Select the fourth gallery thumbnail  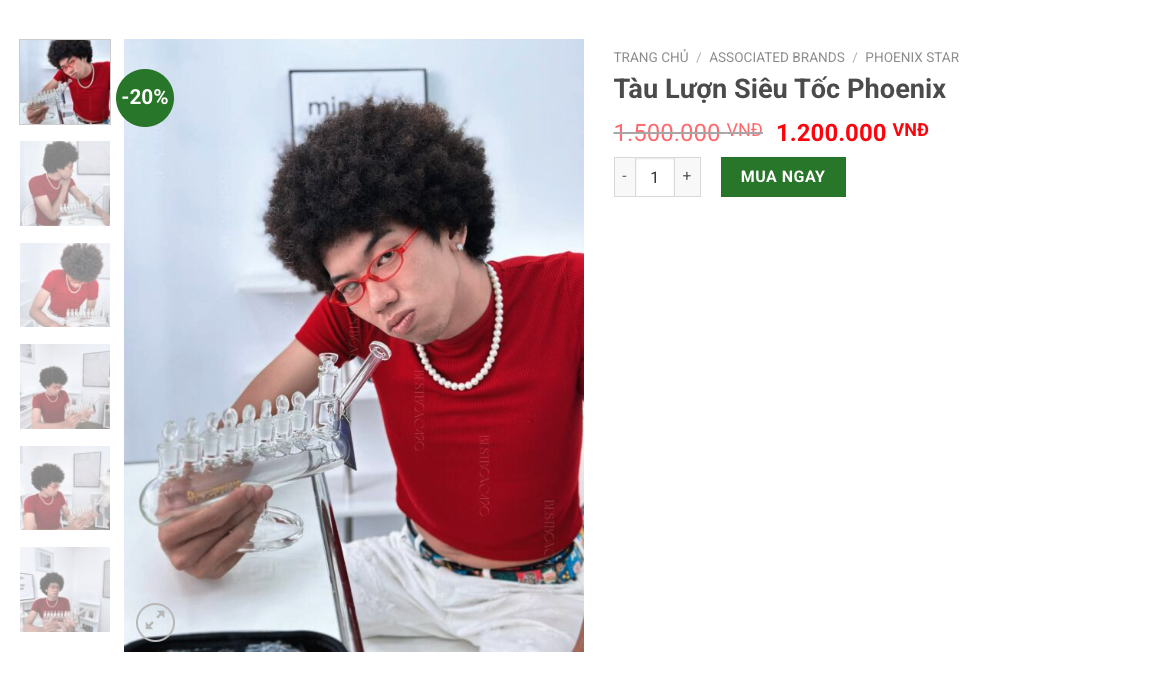(x=65, y=386)
